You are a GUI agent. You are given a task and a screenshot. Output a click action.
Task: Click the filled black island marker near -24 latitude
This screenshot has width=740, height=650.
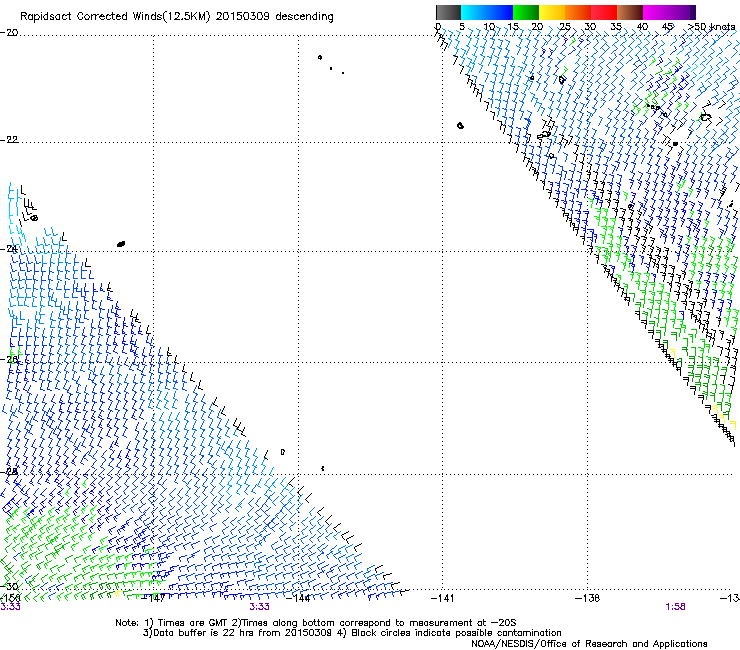[121, 244]
